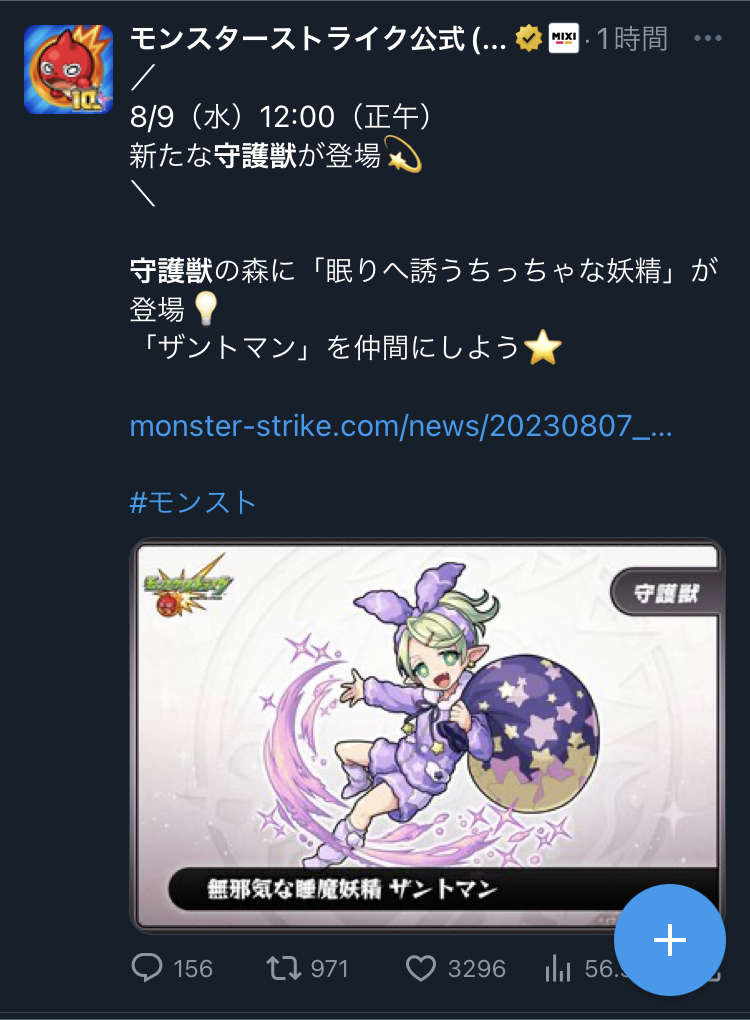This screenshot has height=1020, width=750.
Task: Tap the blue compose plus button
Action: 669,940
